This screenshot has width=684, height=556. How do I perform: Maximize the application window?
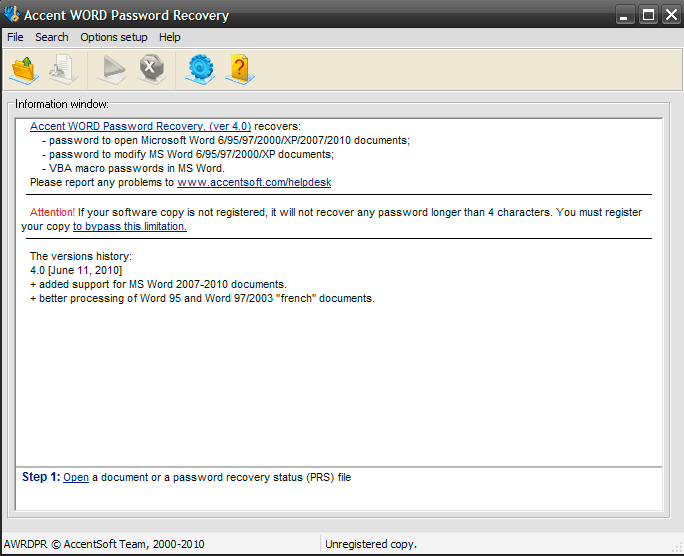pyautogui.click(x=648, y=15)
